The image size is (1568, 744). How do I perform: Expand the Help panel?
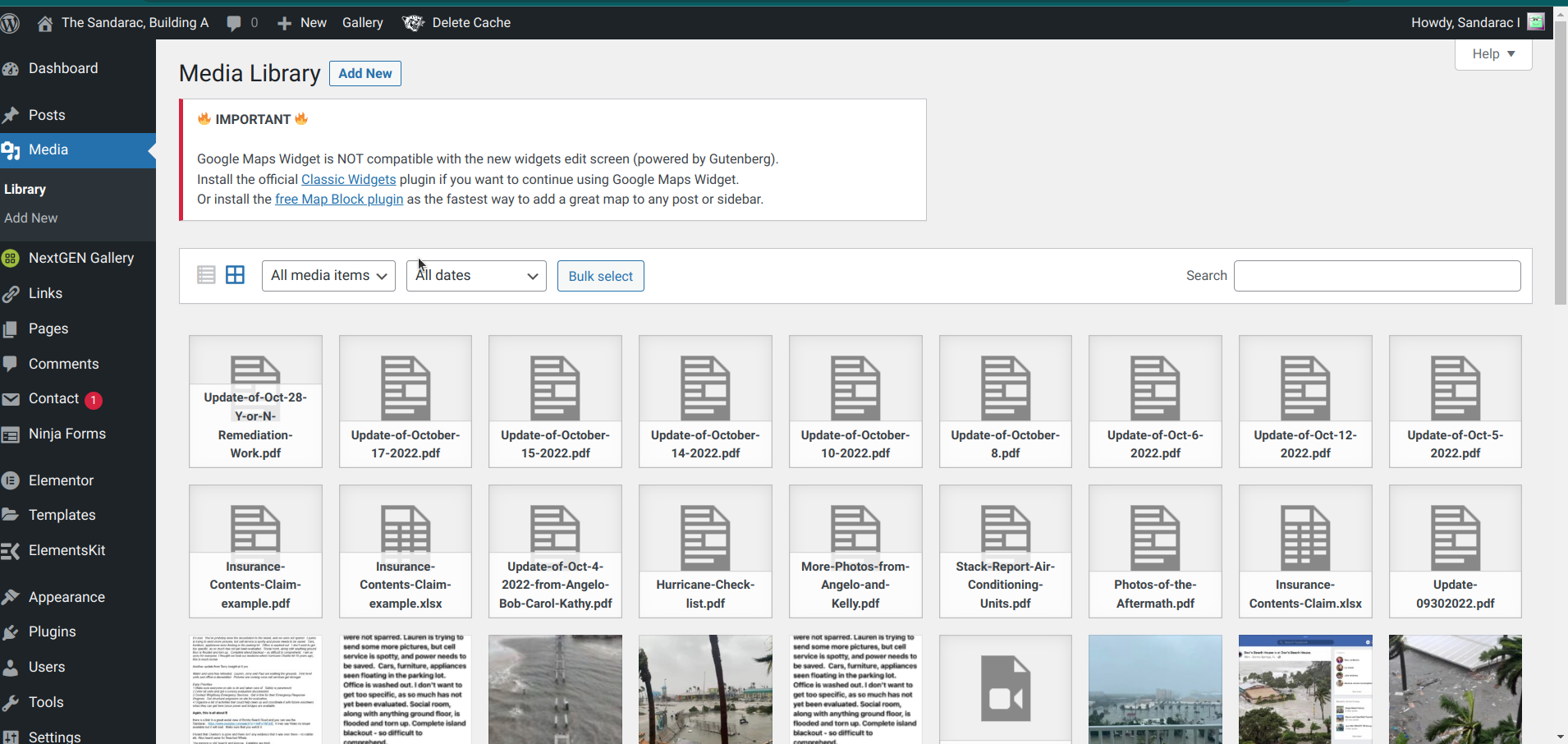(1492, 54)
